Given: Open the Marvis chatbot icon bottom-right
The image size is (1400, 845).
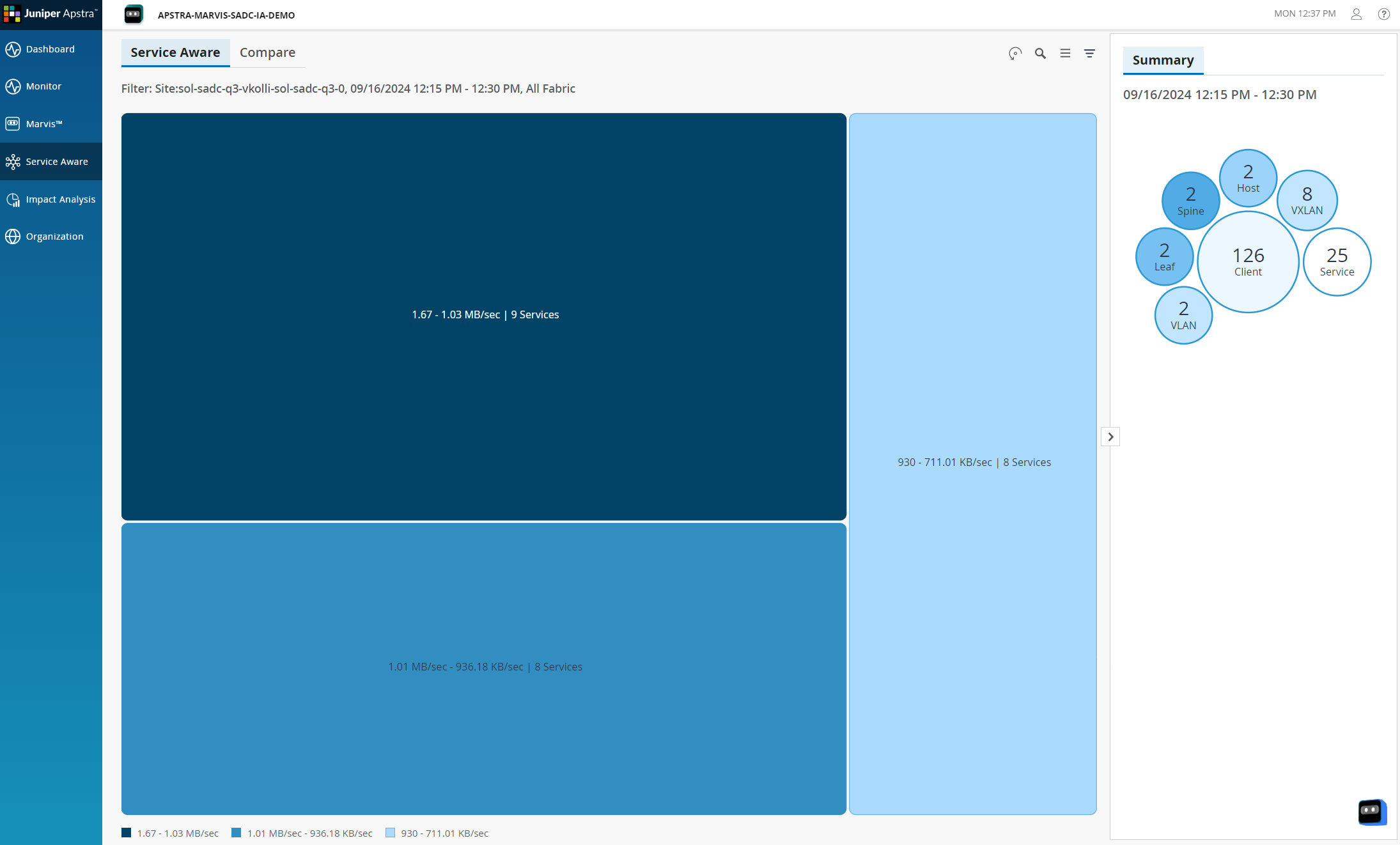Looking at the screenshot, I should coord(1371,812).
